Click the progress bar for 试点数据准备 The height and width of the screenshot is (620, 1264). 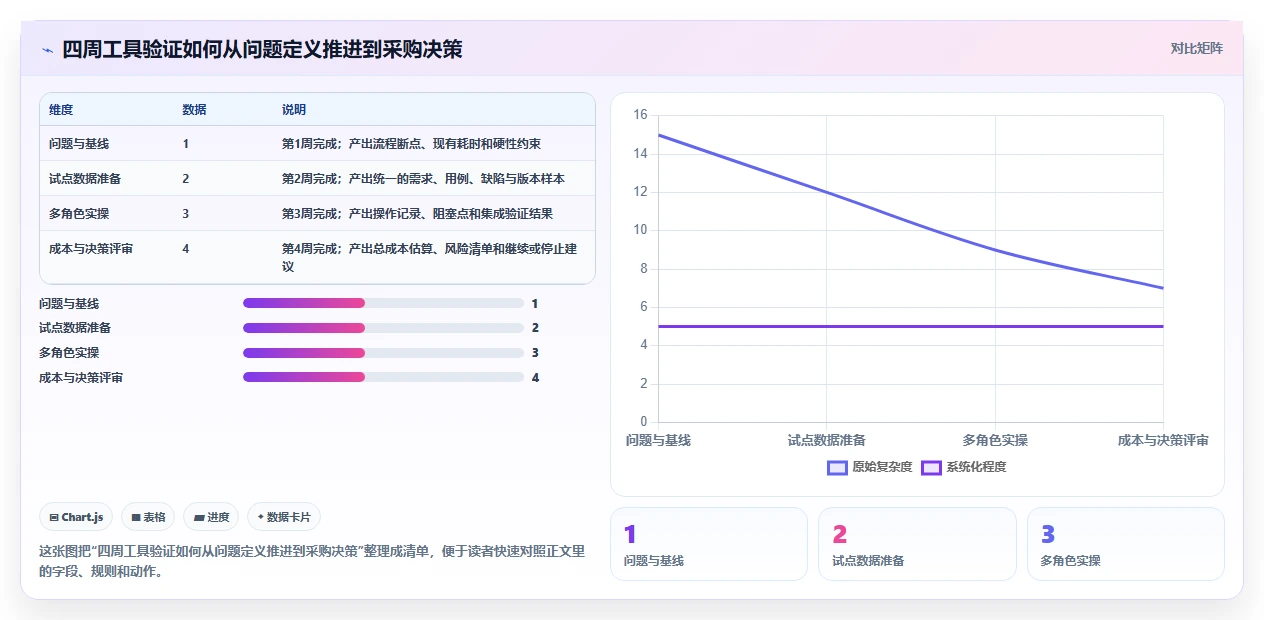click(x=383, y=328)
